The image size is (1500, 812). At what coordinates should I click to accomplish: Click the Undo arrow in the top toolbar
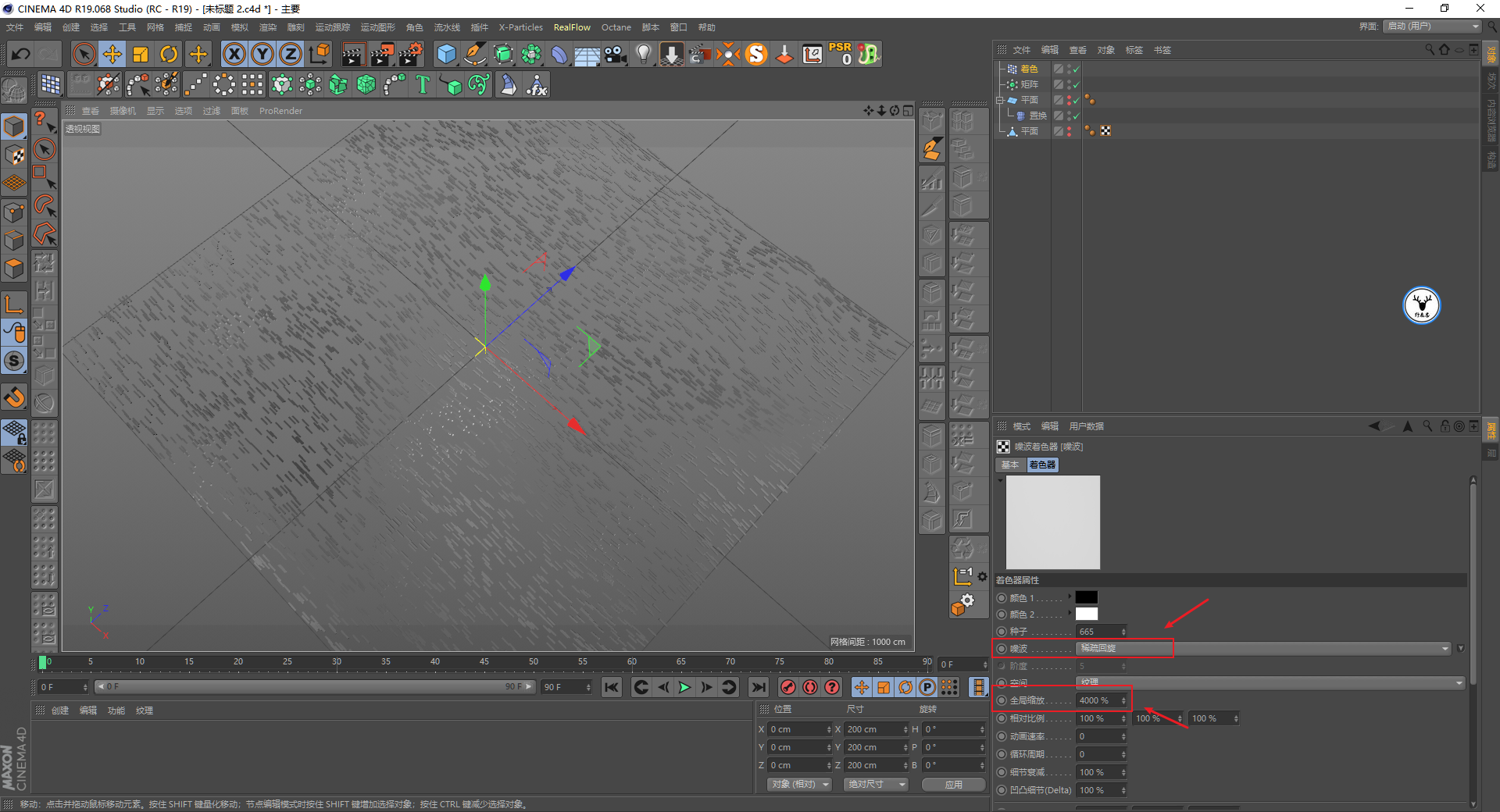[21, 54]
